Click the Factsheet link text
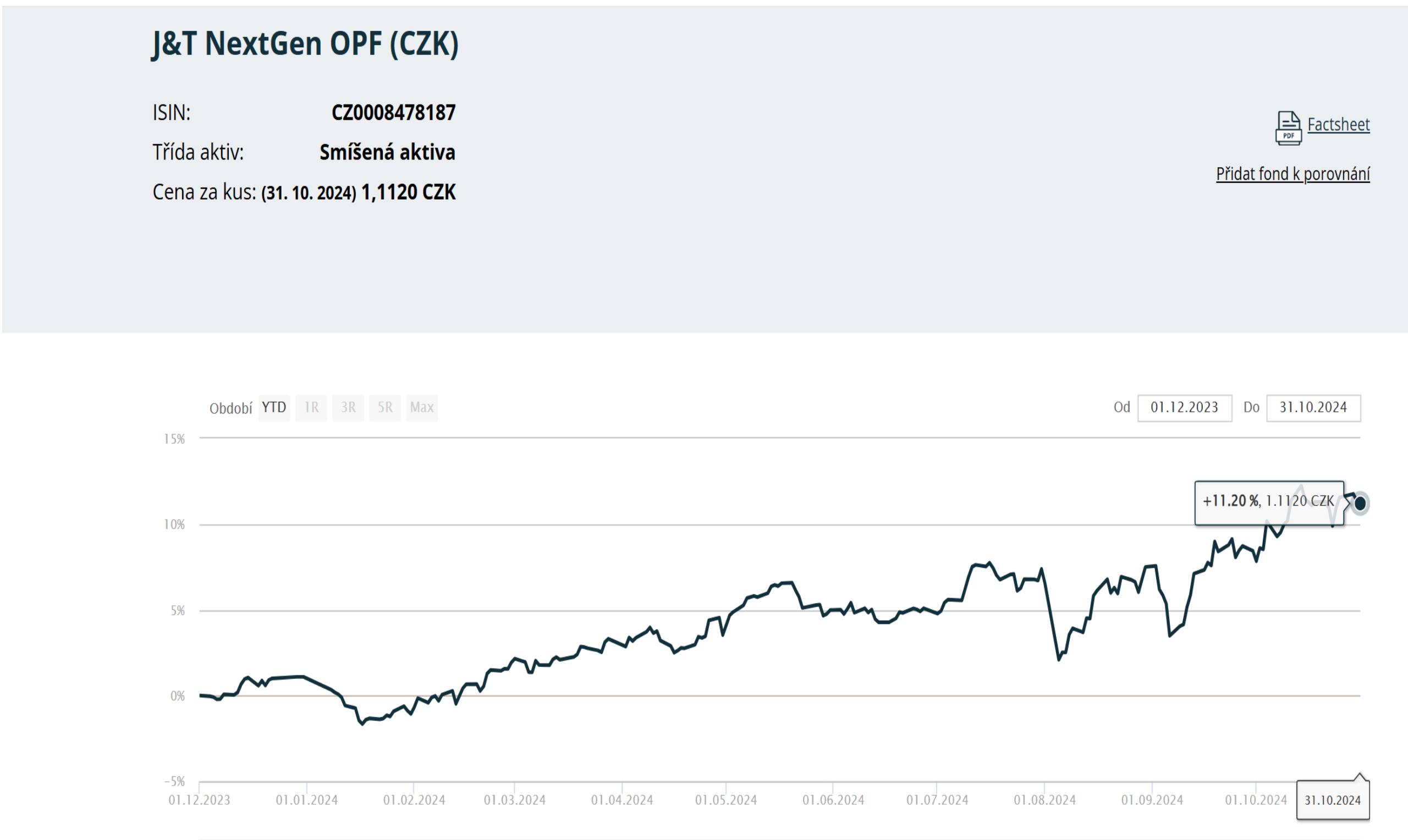This screenshot has width=1408, height=840. click(1338, 125)
